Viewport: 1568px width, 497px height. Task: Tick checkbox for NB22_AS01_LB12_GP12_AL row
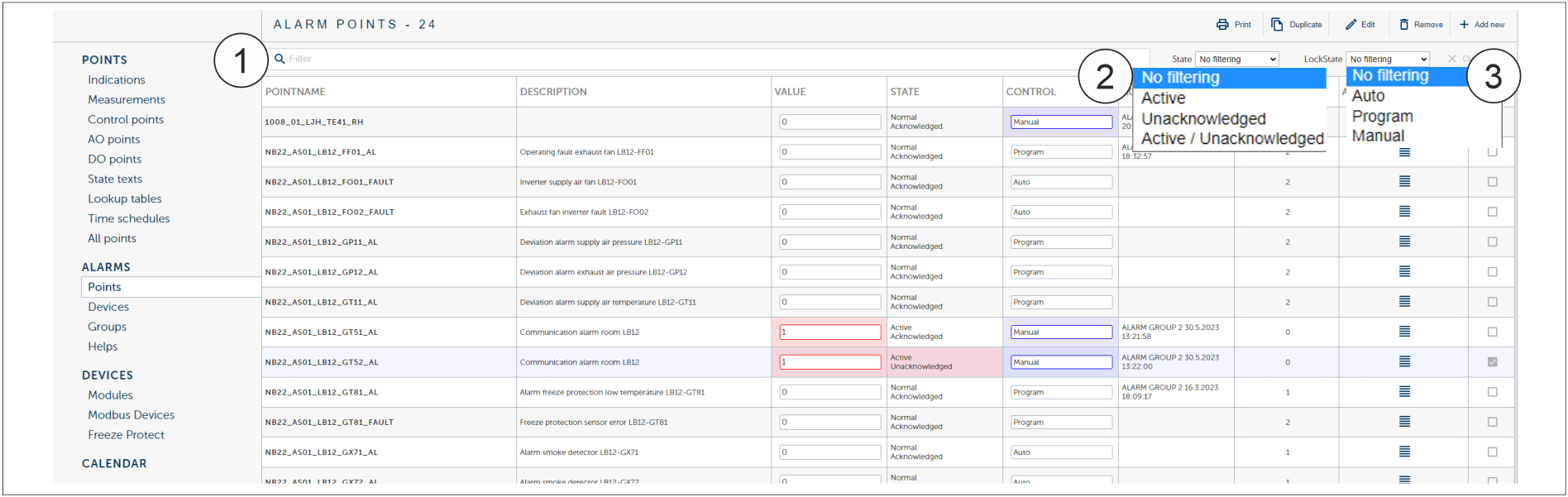point(1492,271)
